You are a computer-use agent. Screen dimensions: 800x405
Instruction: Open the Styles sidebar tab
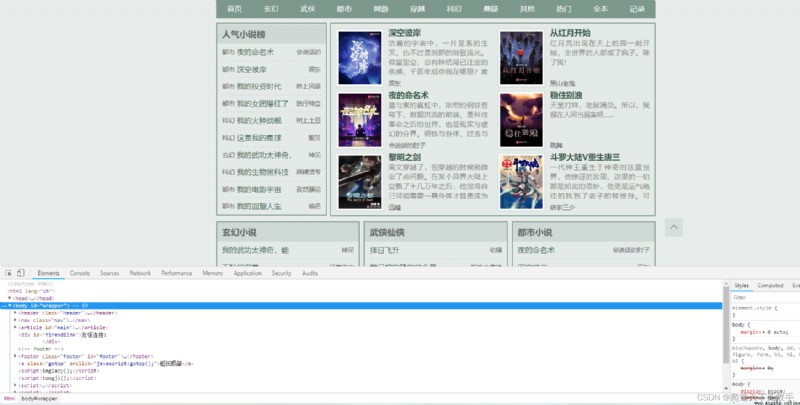coord(741,286)
